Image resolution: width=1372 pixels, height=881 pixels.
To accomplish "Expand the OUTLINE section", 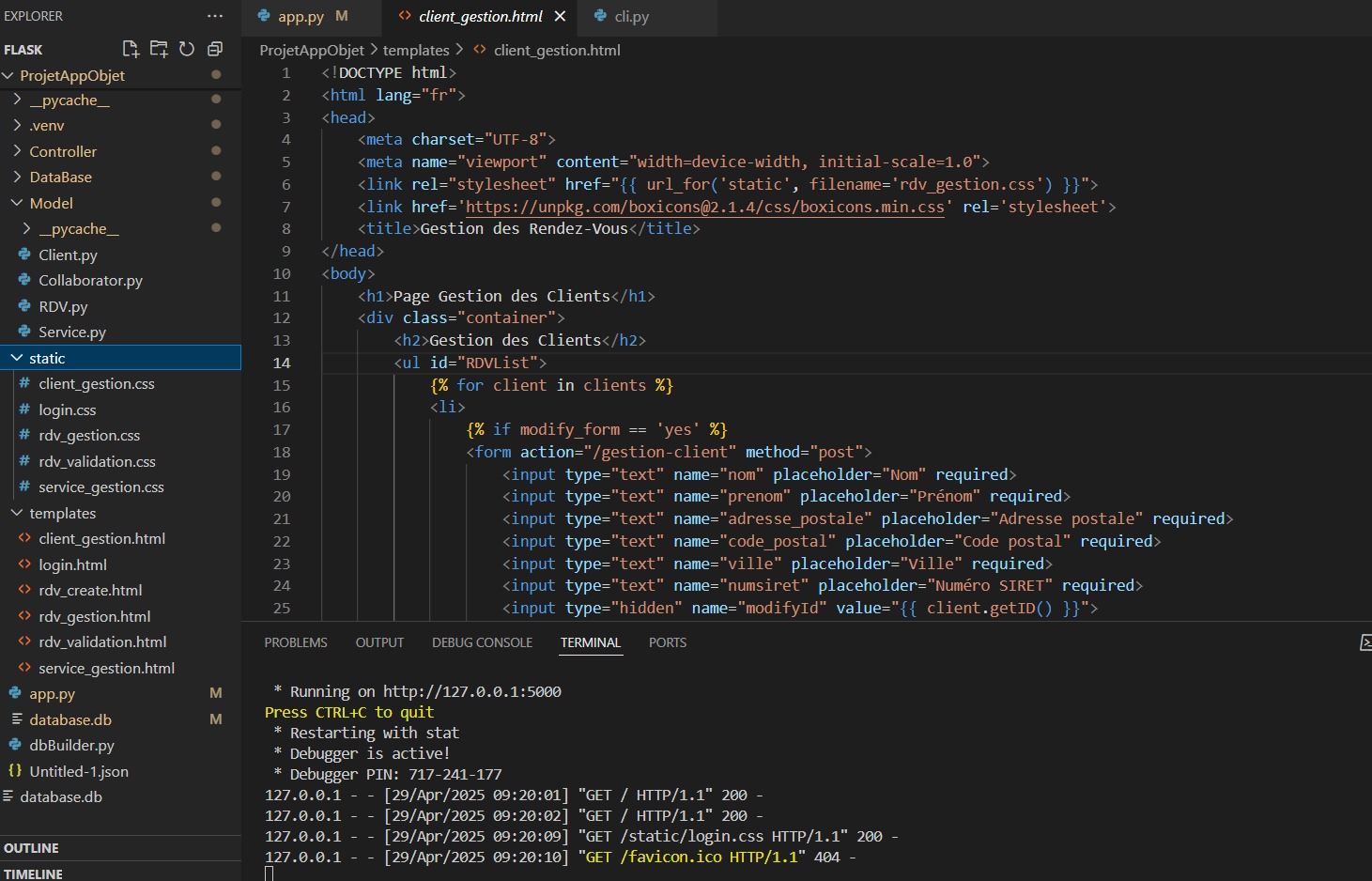I will pyautogui.click(x=32, y=848).
